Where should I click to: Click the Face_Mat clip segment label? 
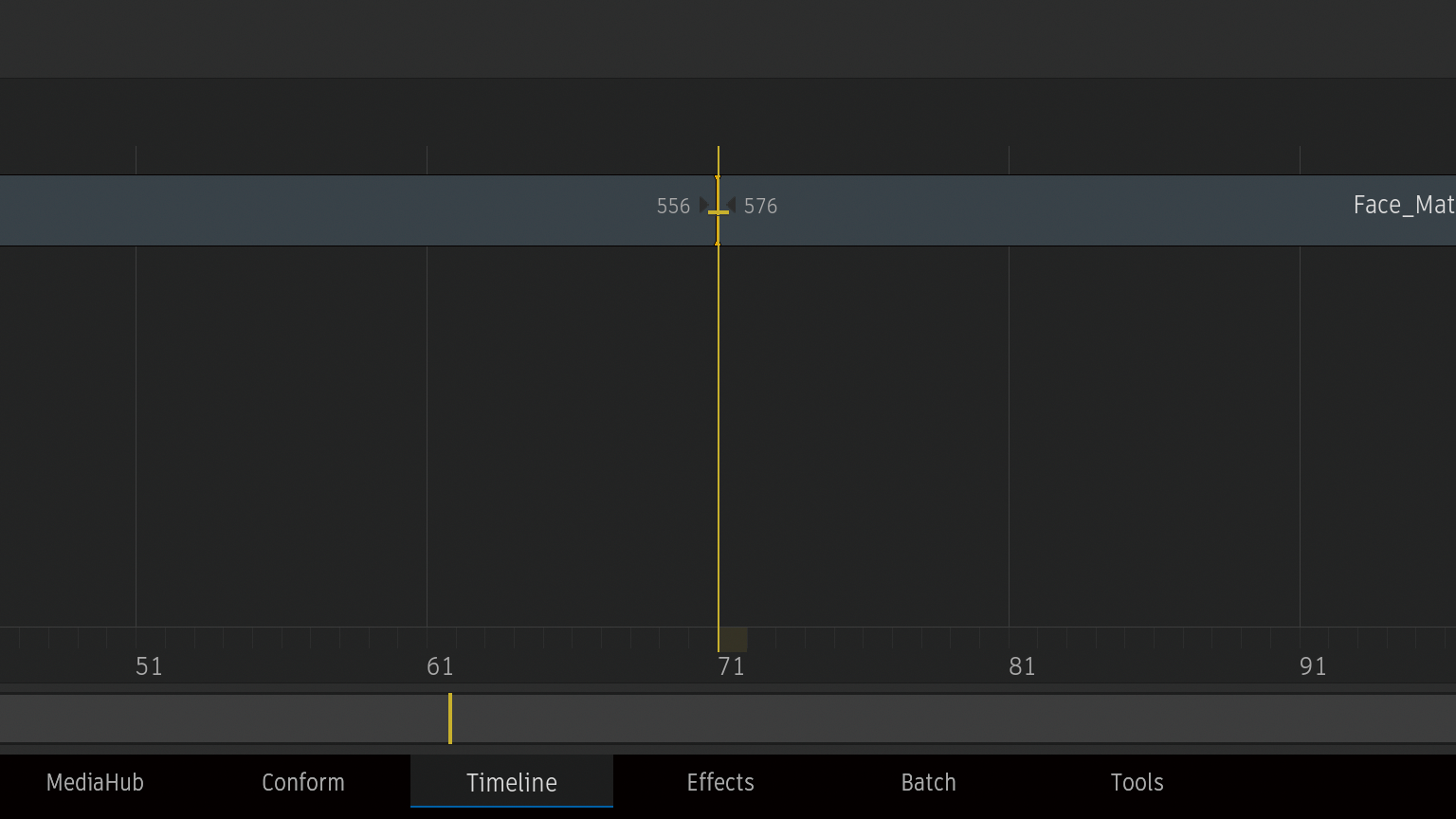point(1404,205)
